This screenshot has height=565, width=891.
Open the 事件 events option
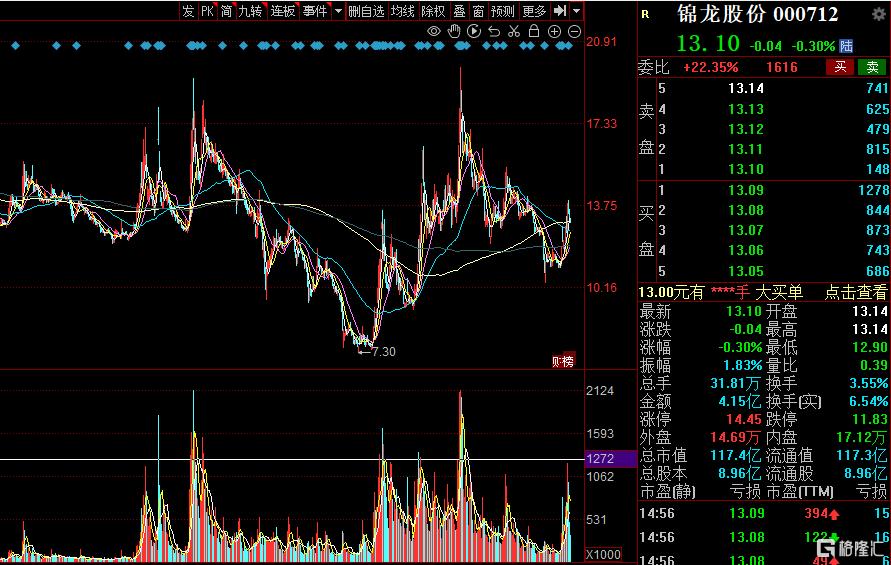pos(315,11)
